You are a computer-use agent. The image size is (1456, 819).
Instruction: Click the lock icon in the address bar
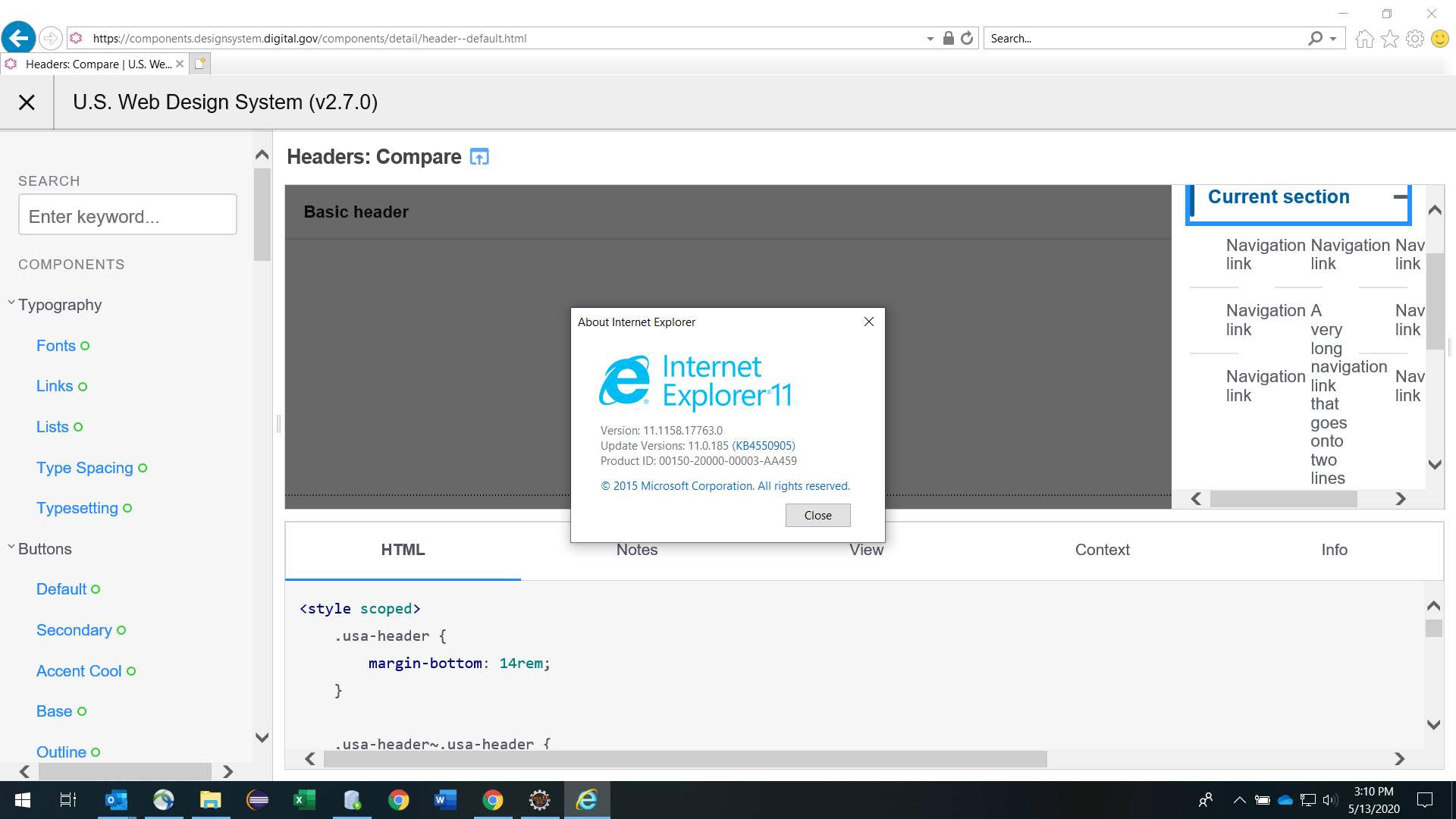click(947, 38)
